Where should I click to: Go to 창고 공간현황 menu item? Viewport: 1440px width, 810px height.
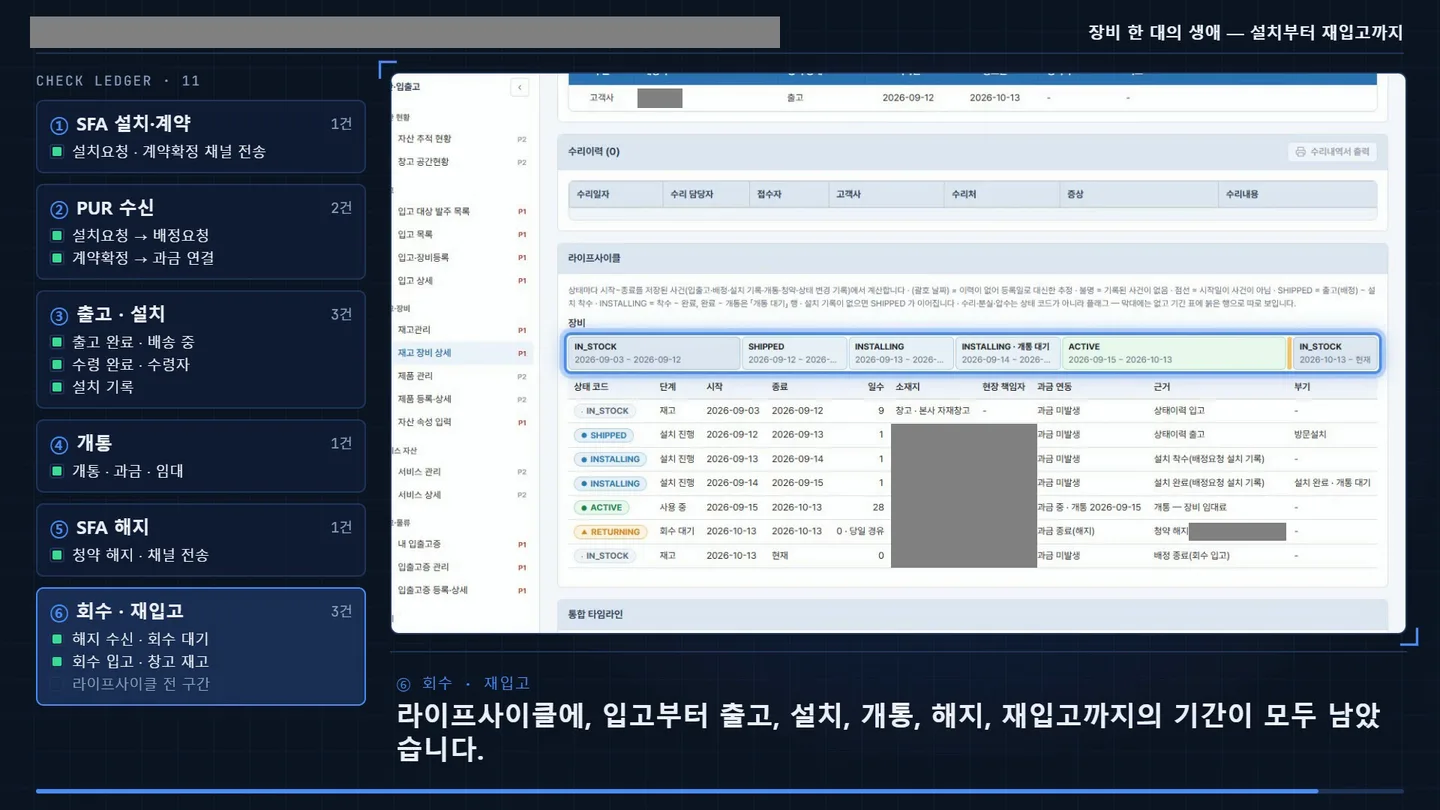pos(423,162)
